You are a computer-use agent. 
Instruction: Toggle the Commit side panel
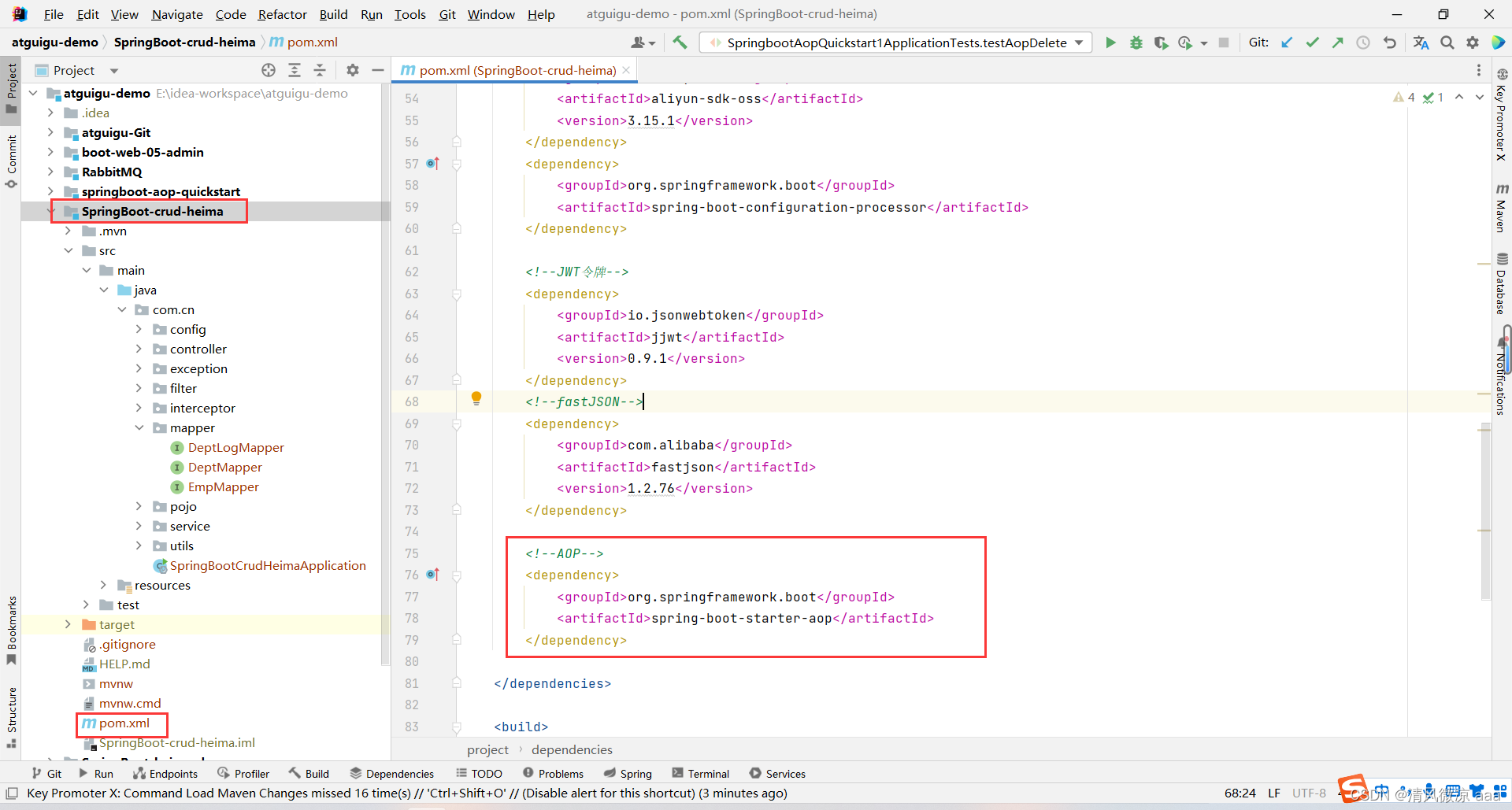pos(11,161)
